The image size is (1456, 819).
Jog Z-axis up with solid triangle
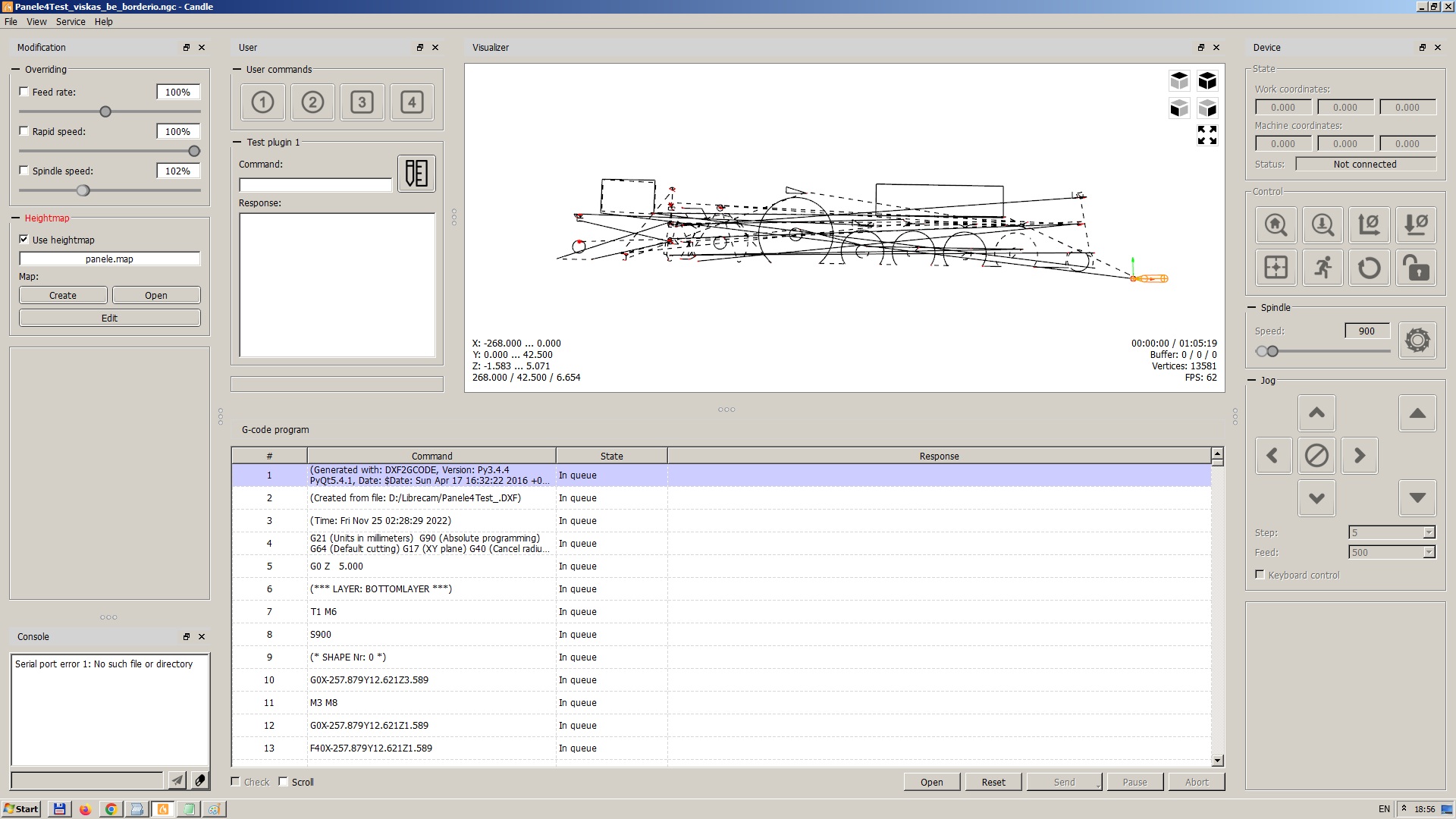[x=1417, y=413]
